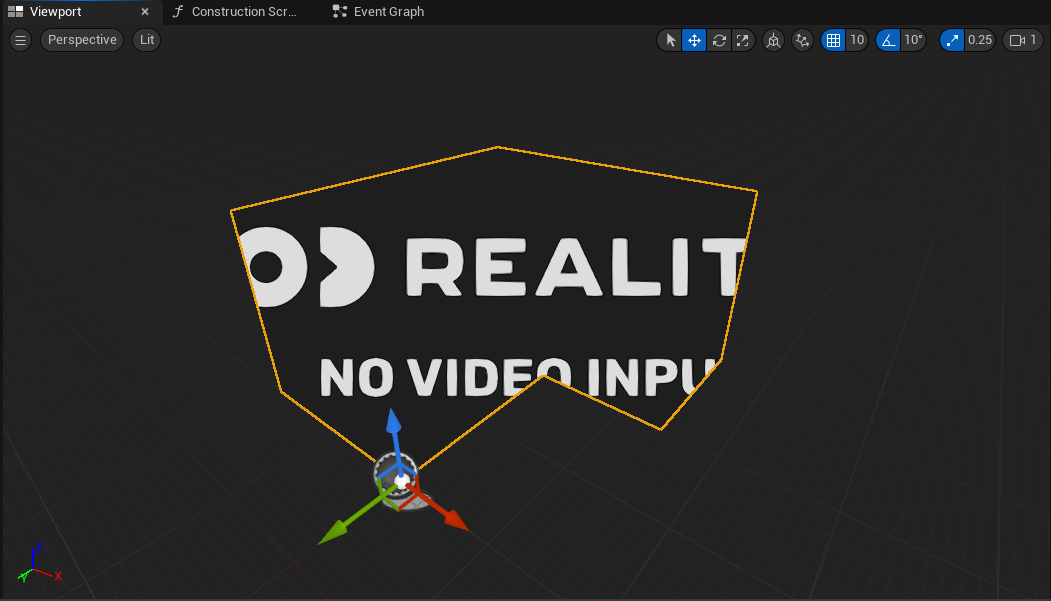Toggle grid snapping on or off
This screenshot has height=601, width=1051.
click(833, 40)
